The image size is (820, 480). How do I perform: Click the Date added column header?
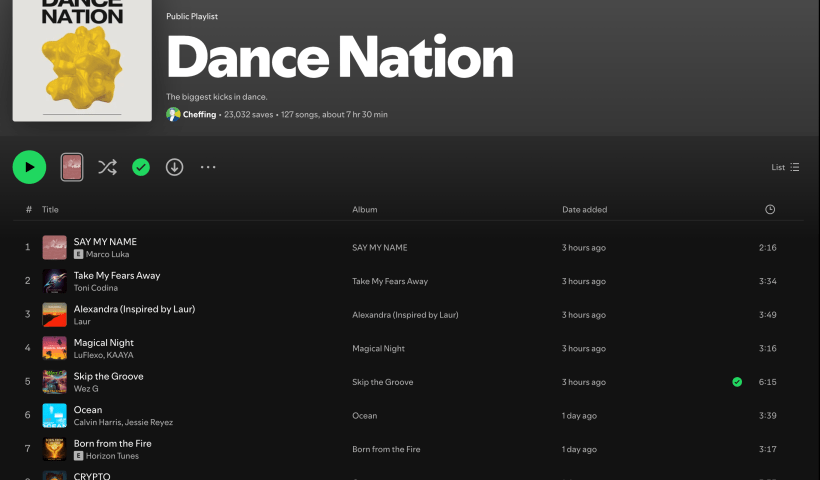tap(584, 209)
